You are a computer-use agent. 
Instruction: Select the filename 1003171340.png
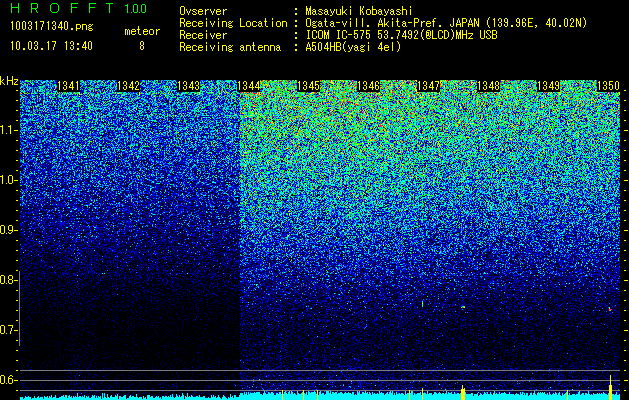pyautogui.click(x=52, y=26)
